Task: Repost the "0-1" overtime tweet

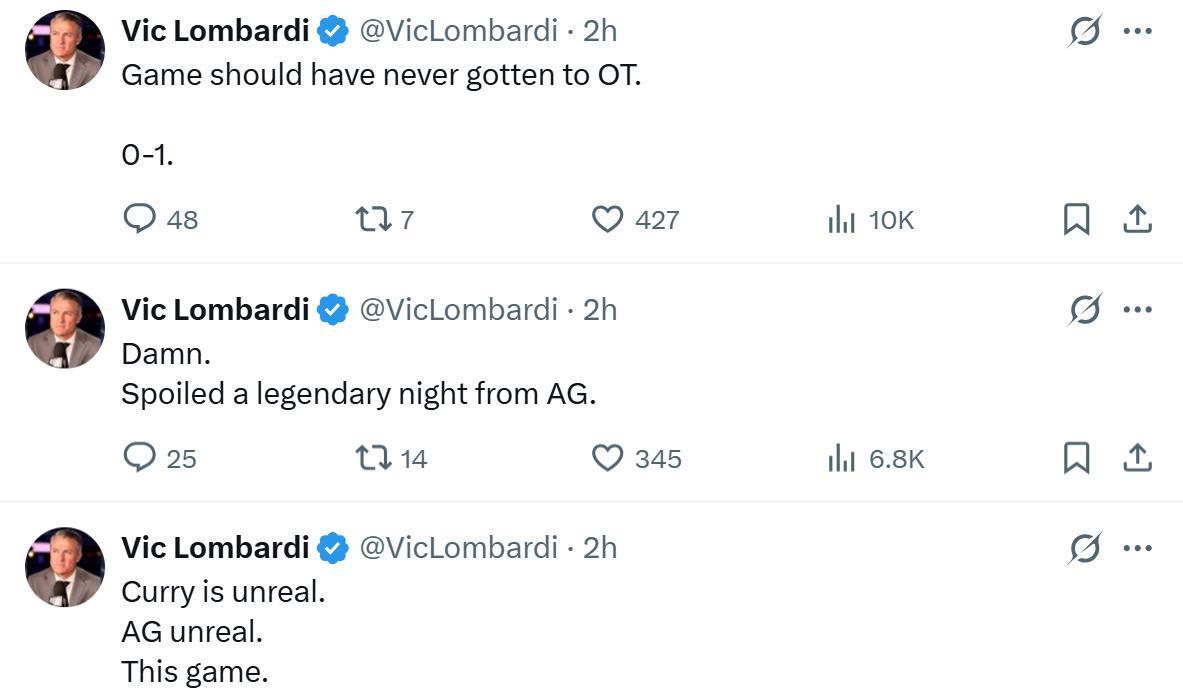Action: pyautogui.click(x=373, y=218)
